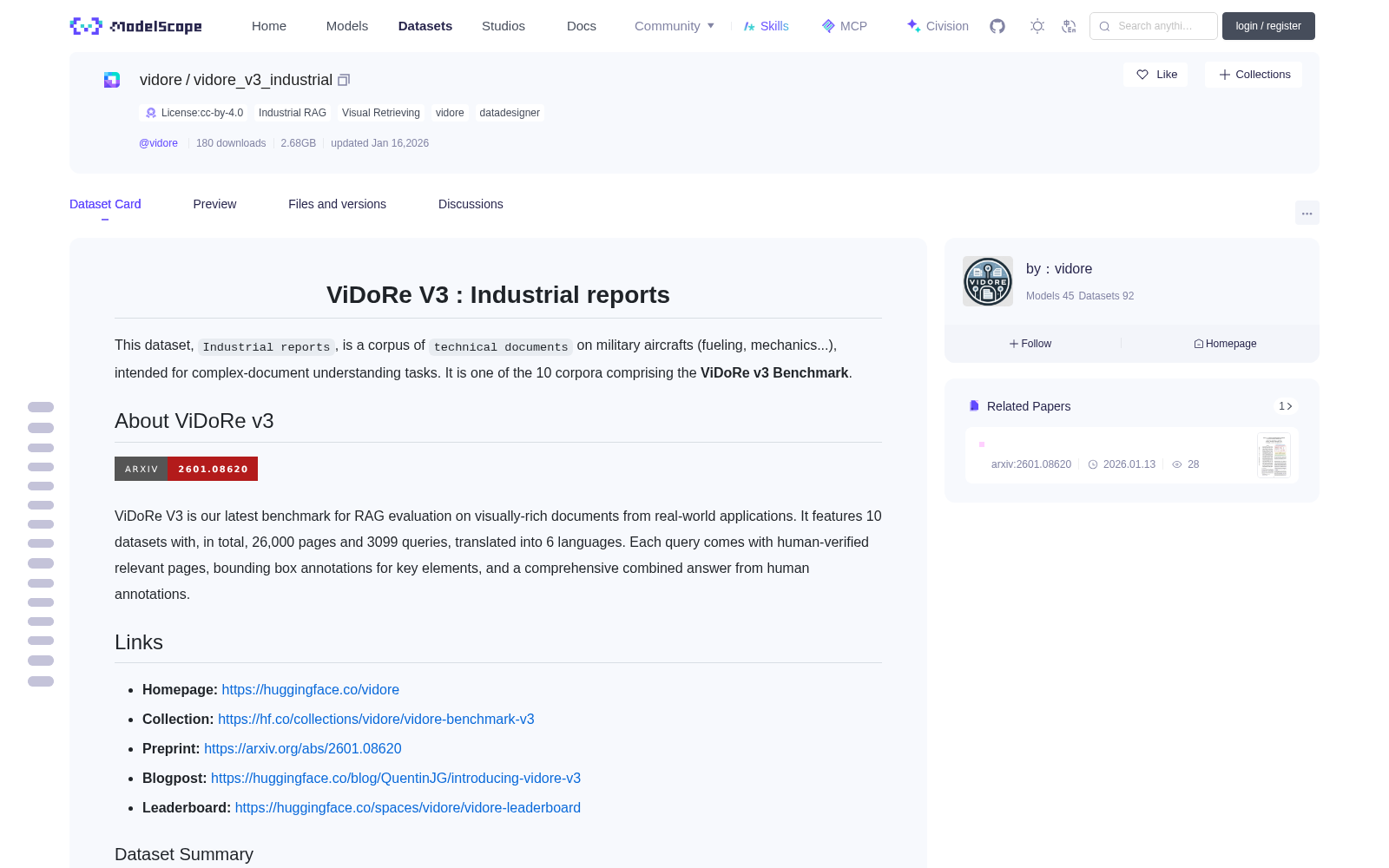1389x868 pixels.
Task: Open related paper thumbnail preview
Action: point(1274,456)
